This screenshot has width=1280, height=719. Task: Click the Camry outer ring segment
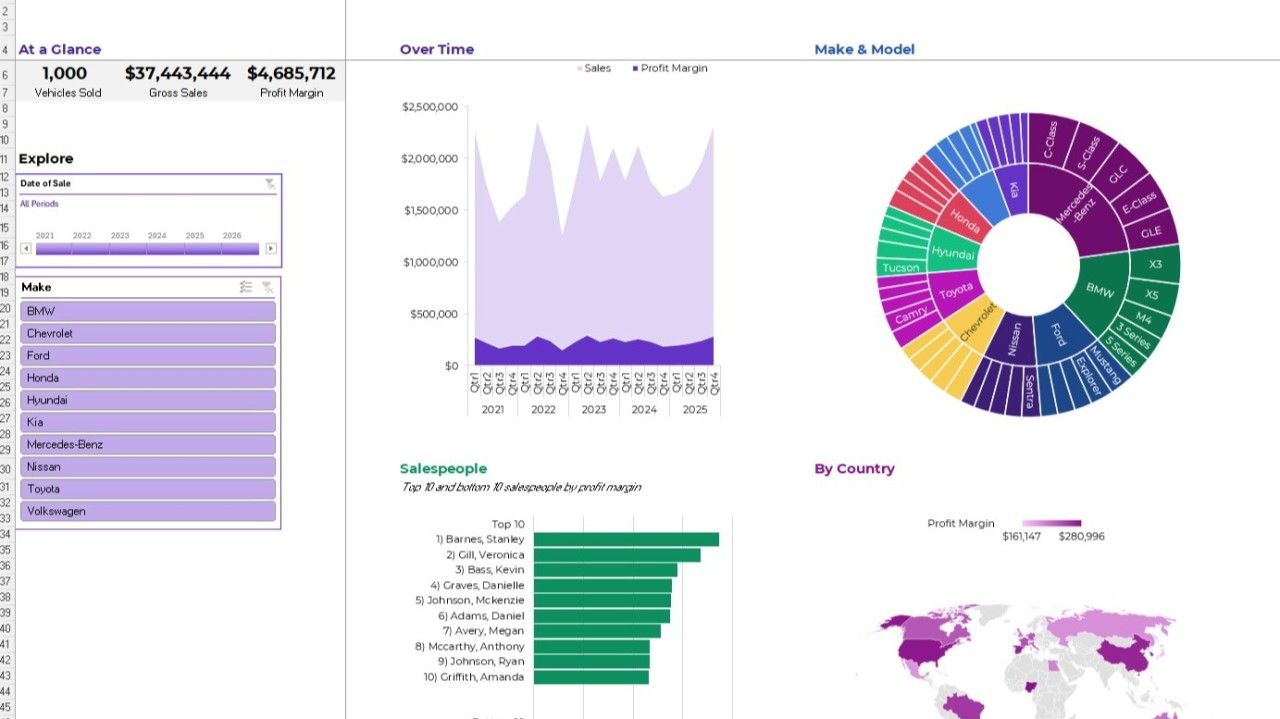coord(910,316)
